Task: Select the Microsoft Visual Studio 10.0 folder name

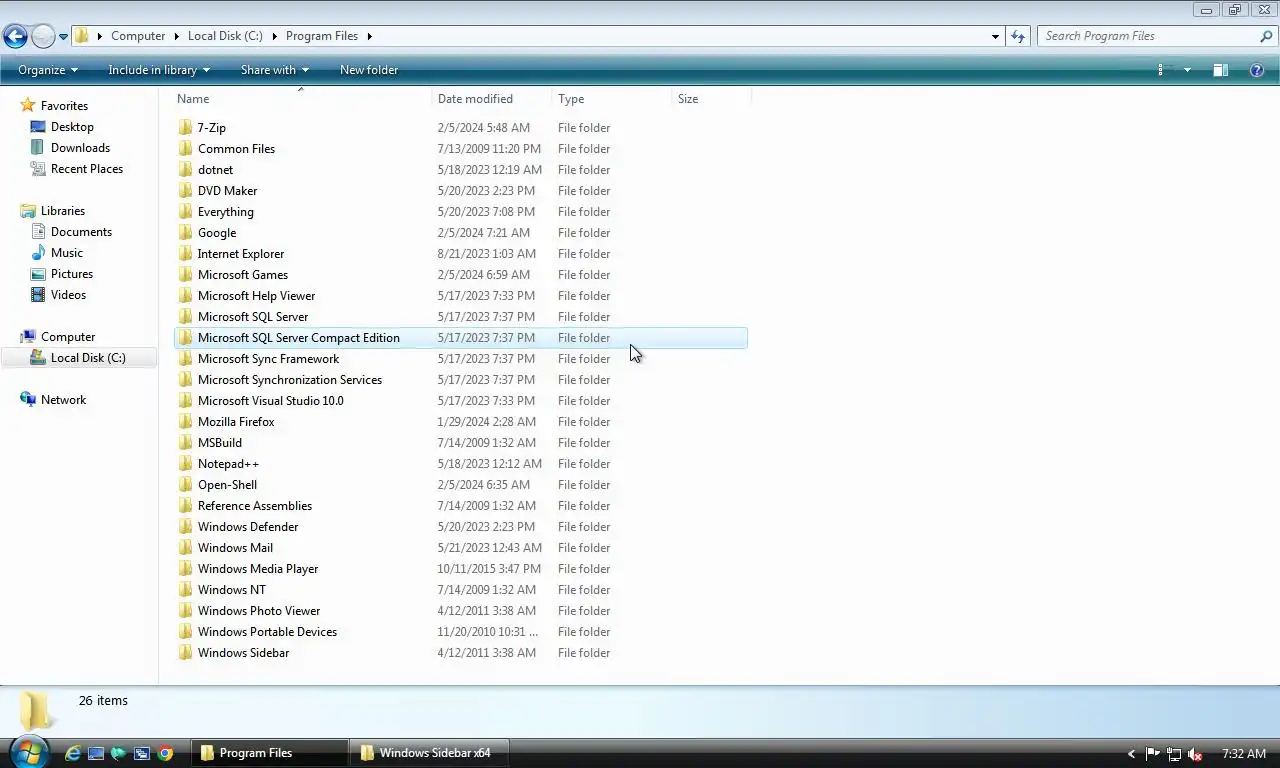Action: 270,401
